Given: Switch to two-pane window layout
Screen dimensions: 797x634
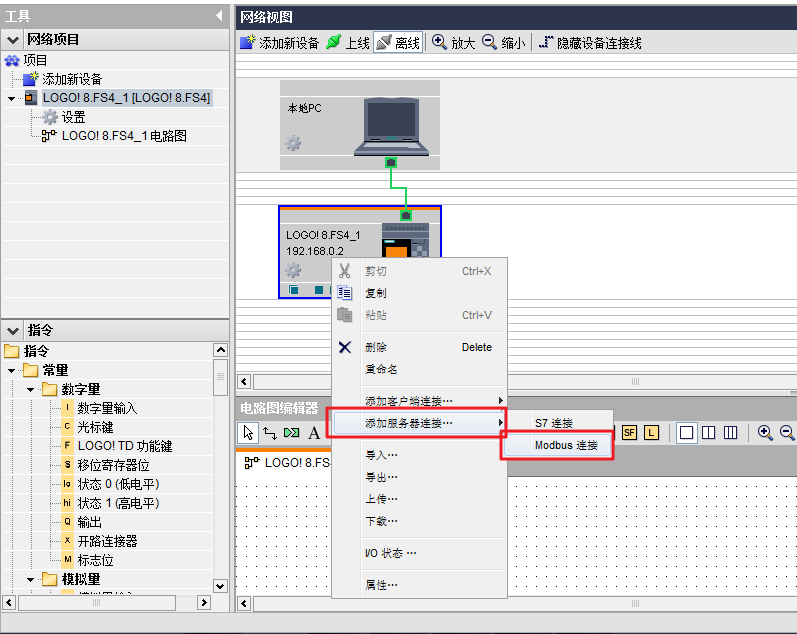Looking at the screenshot, I should pyautogui.click(x=709, y=433).
